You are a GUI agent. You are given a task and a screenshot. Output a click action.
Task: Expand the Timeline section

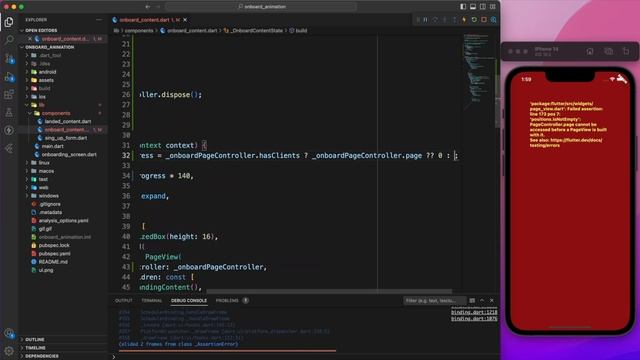click(35, 348)
